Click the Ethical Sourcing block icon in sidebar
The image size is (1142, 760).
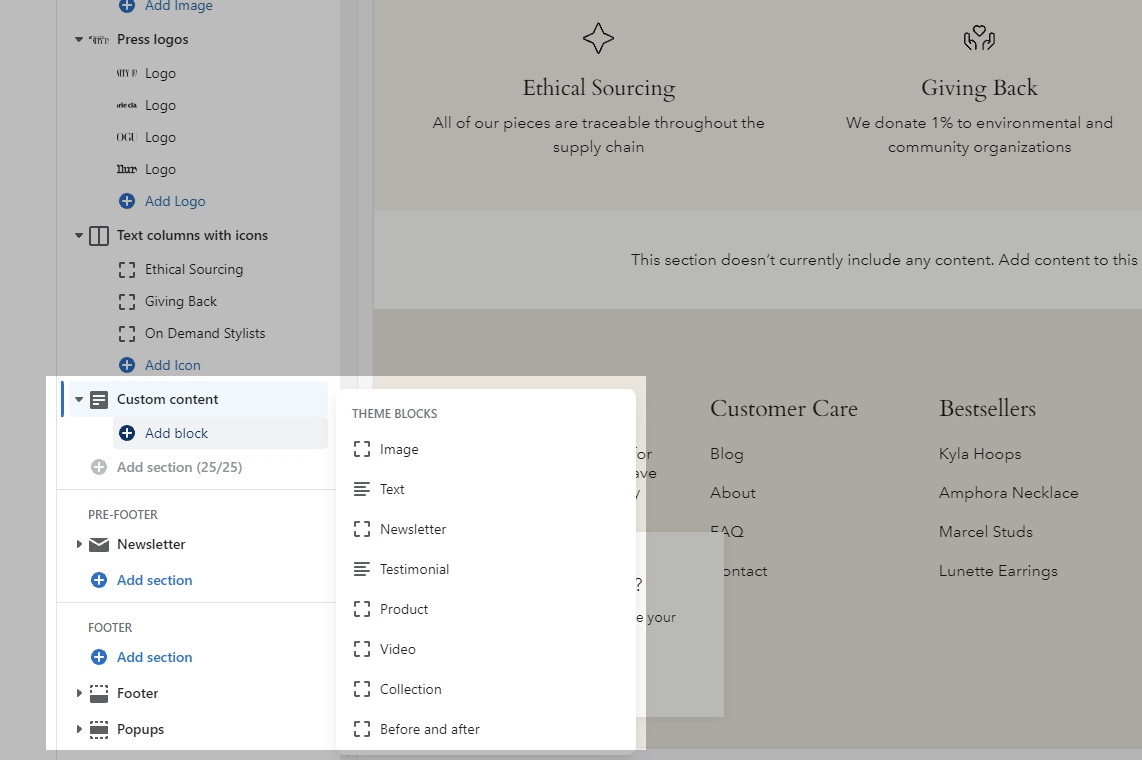tap(127, 270)
